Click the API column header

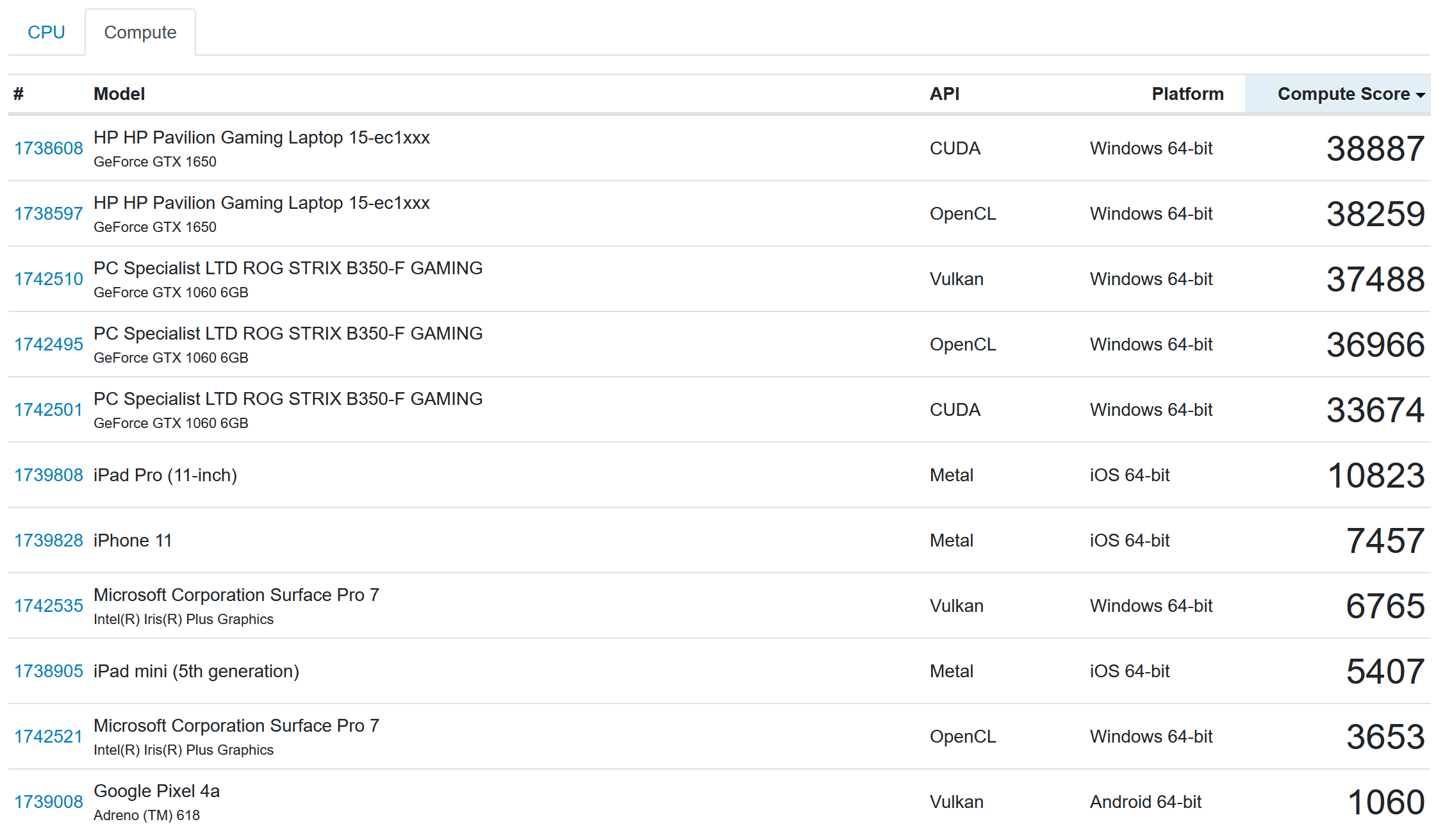945,94
